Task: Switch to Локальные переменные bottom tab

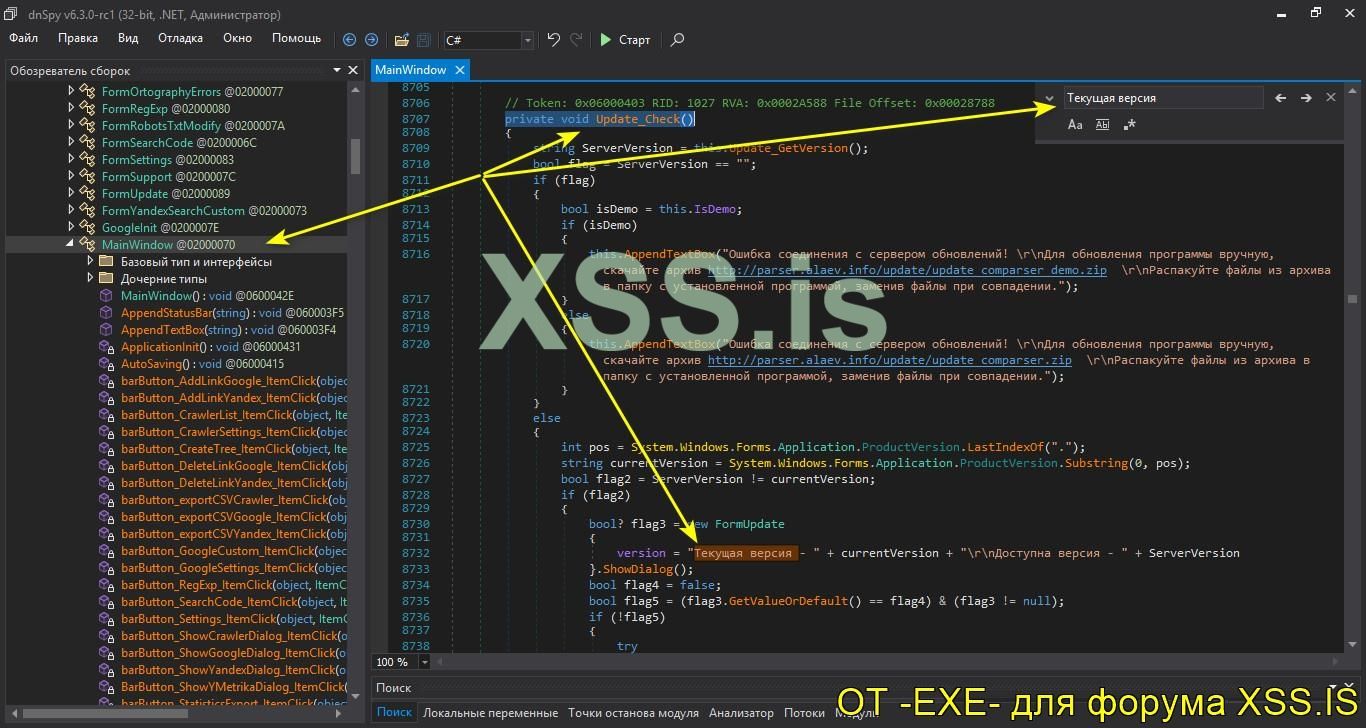Action: pos(490,713)
